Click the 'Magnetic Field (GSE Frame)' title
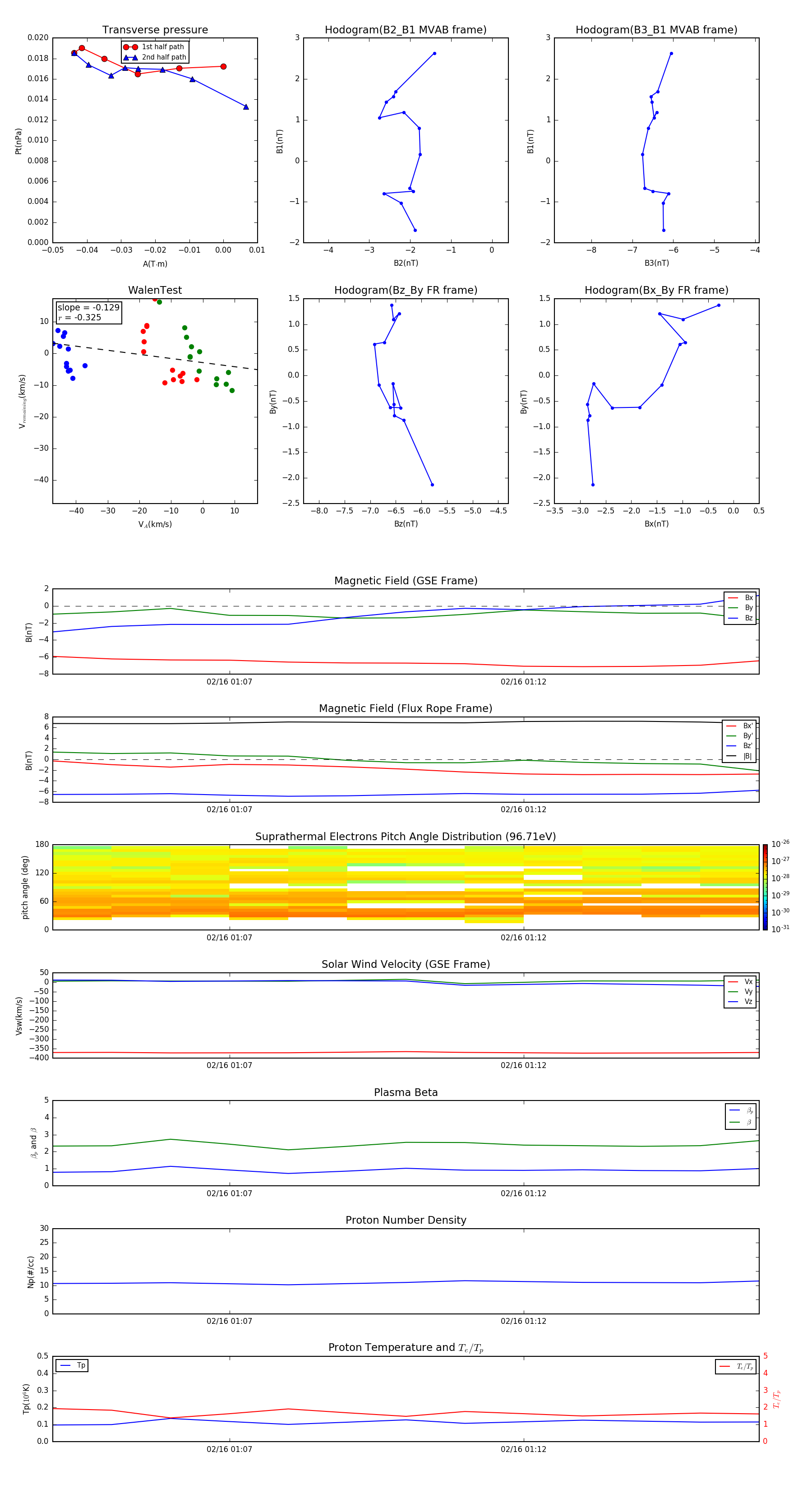Screen dimensions: 812x1489 pos(406,580)
